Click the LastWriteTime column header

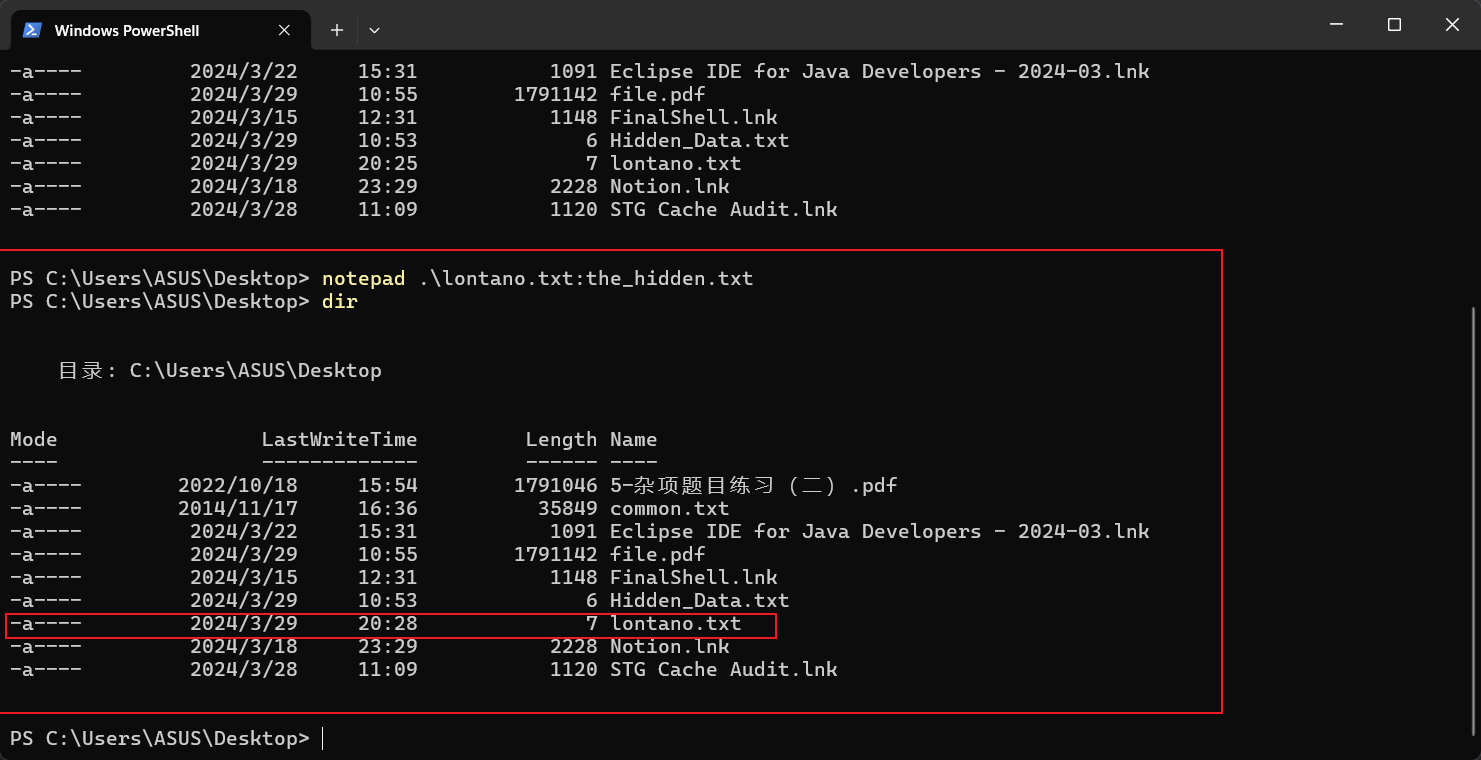(x=339, y=439)
